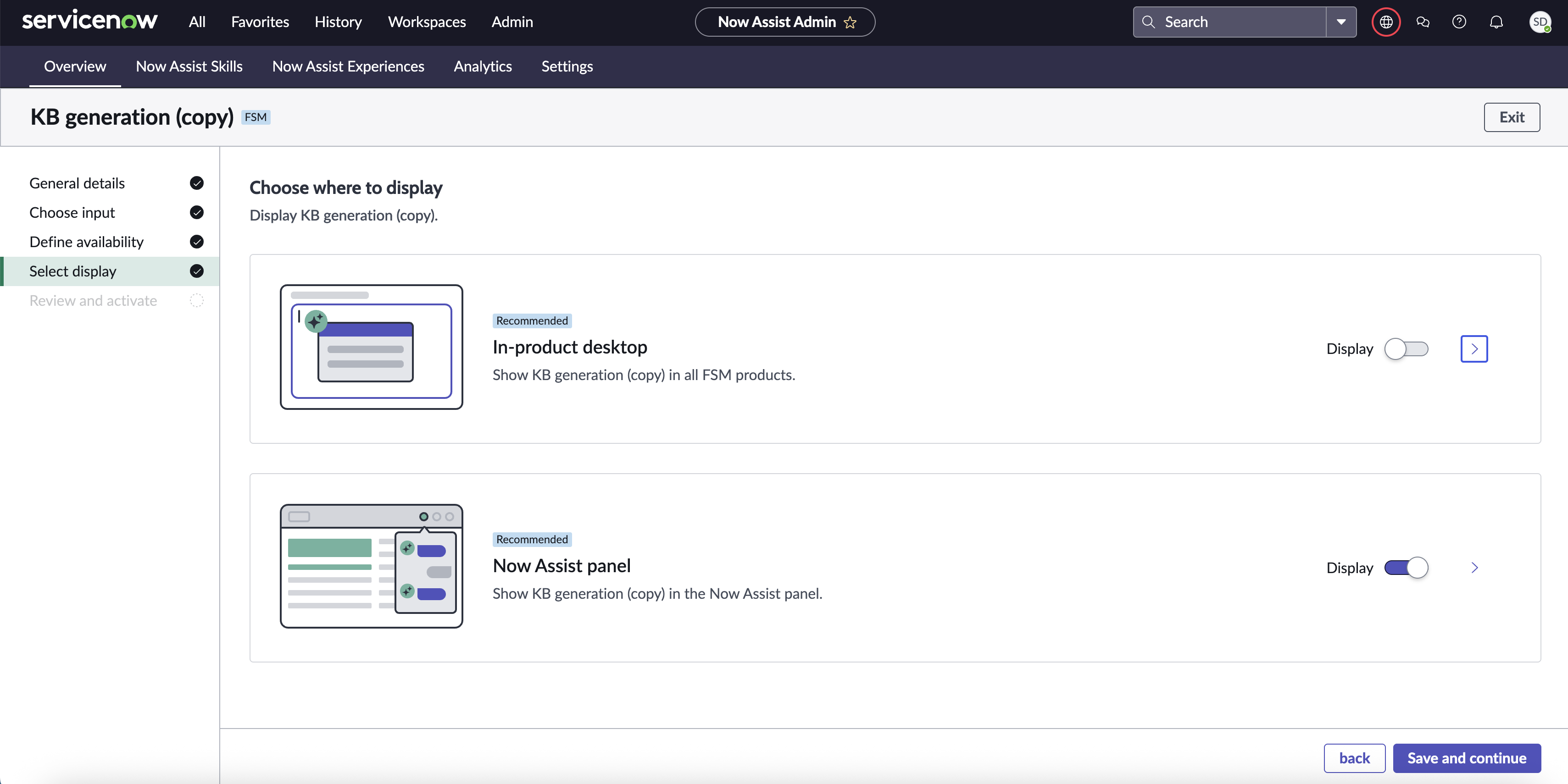Viewport: 1568px width, 784px height.
Task: Click the Exit button
Action: point(1512,117)
